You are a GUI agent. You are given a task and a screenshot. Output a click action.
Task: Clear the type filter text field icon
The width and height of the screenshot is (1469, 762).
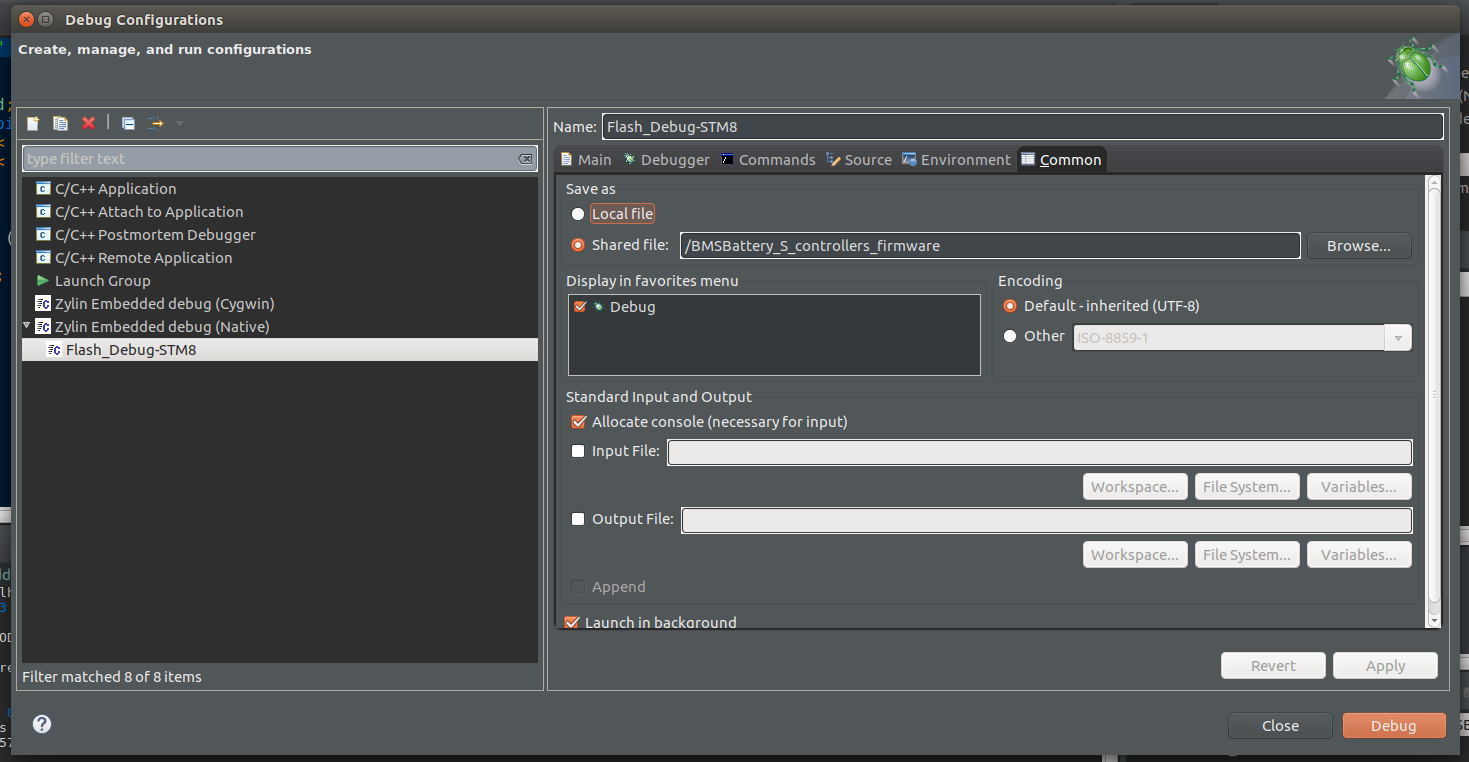(x=526, y=159)
